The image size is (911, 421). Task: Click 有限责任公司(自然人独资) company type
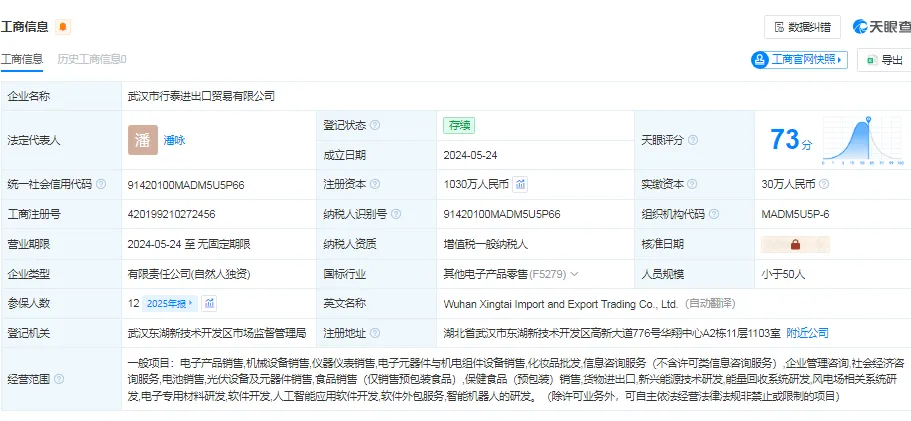(189, 274)
